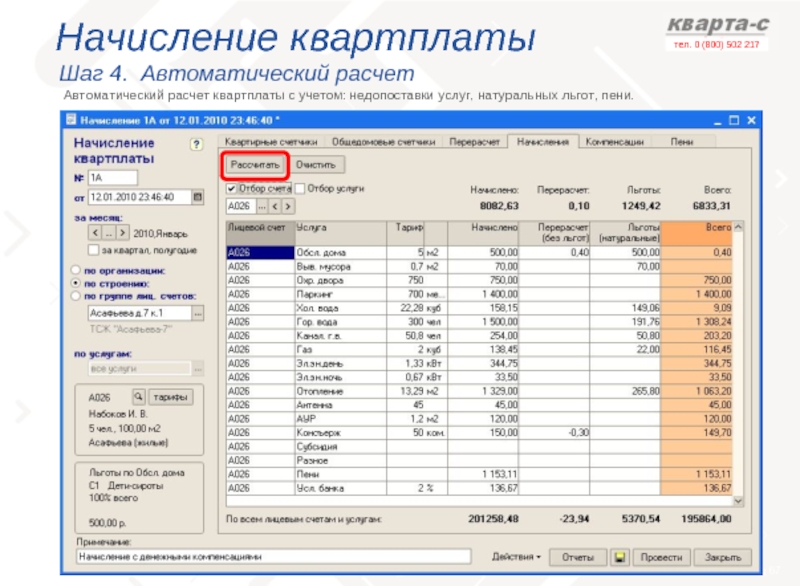The height and width of the screenshot is (586, 800).
Task: Toggle the 'Отбор счета' checkbox
Action: (x=232, y=188)
